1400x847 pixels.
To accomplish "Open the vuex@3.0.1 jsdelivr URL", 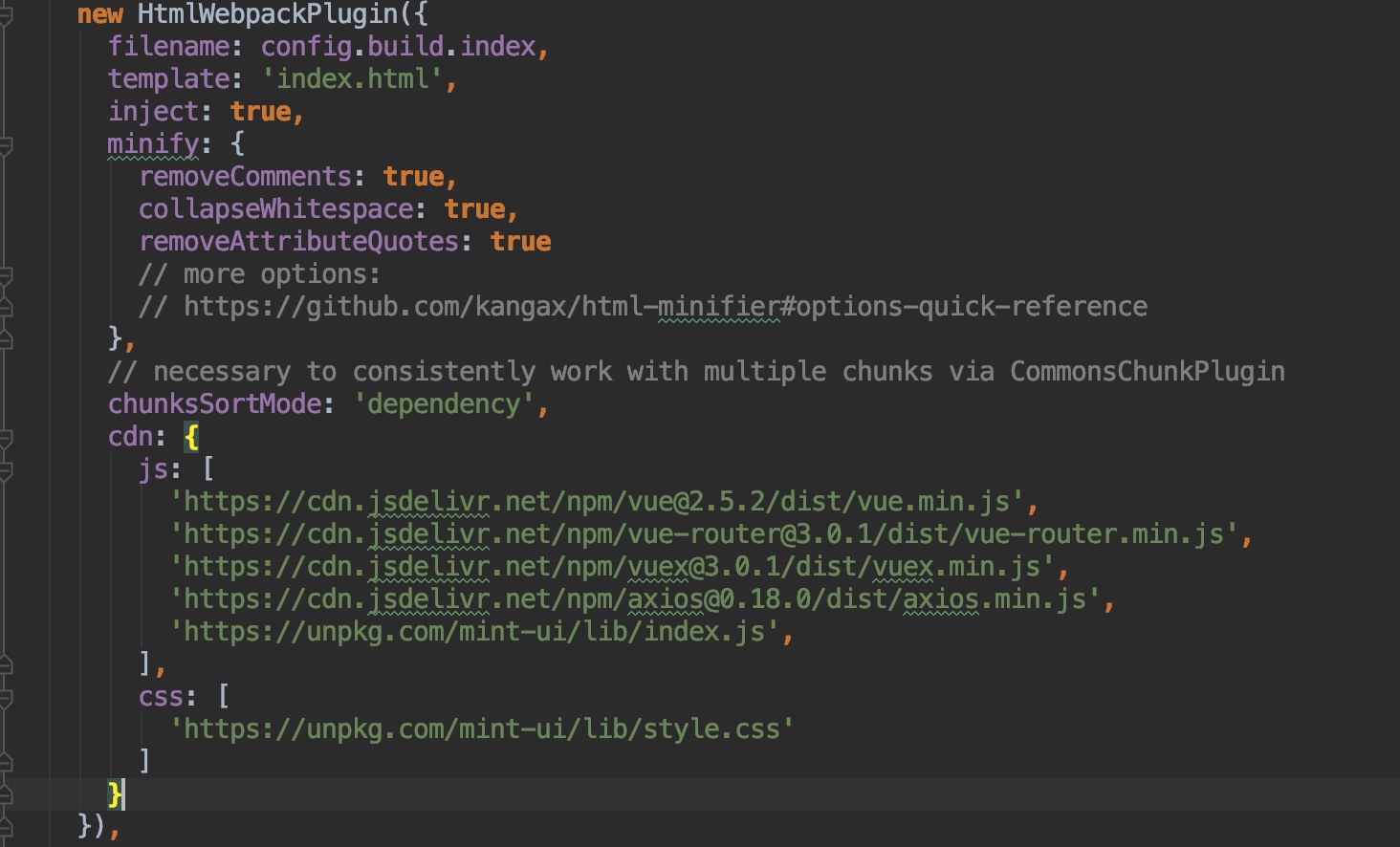I will point(612,567).
